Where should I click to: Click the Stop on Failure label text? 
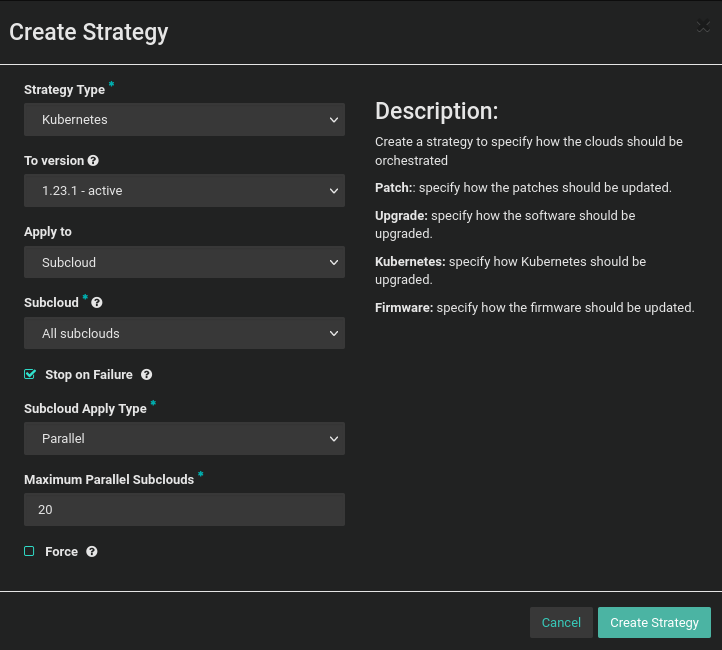pos(89,375)
